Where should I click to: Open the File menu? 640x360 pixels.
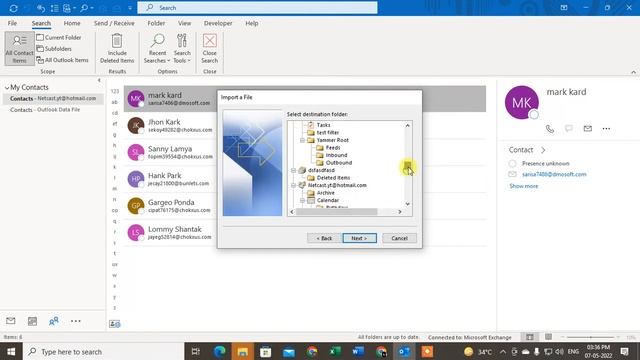pyautogui.click(x=12, y=23)
